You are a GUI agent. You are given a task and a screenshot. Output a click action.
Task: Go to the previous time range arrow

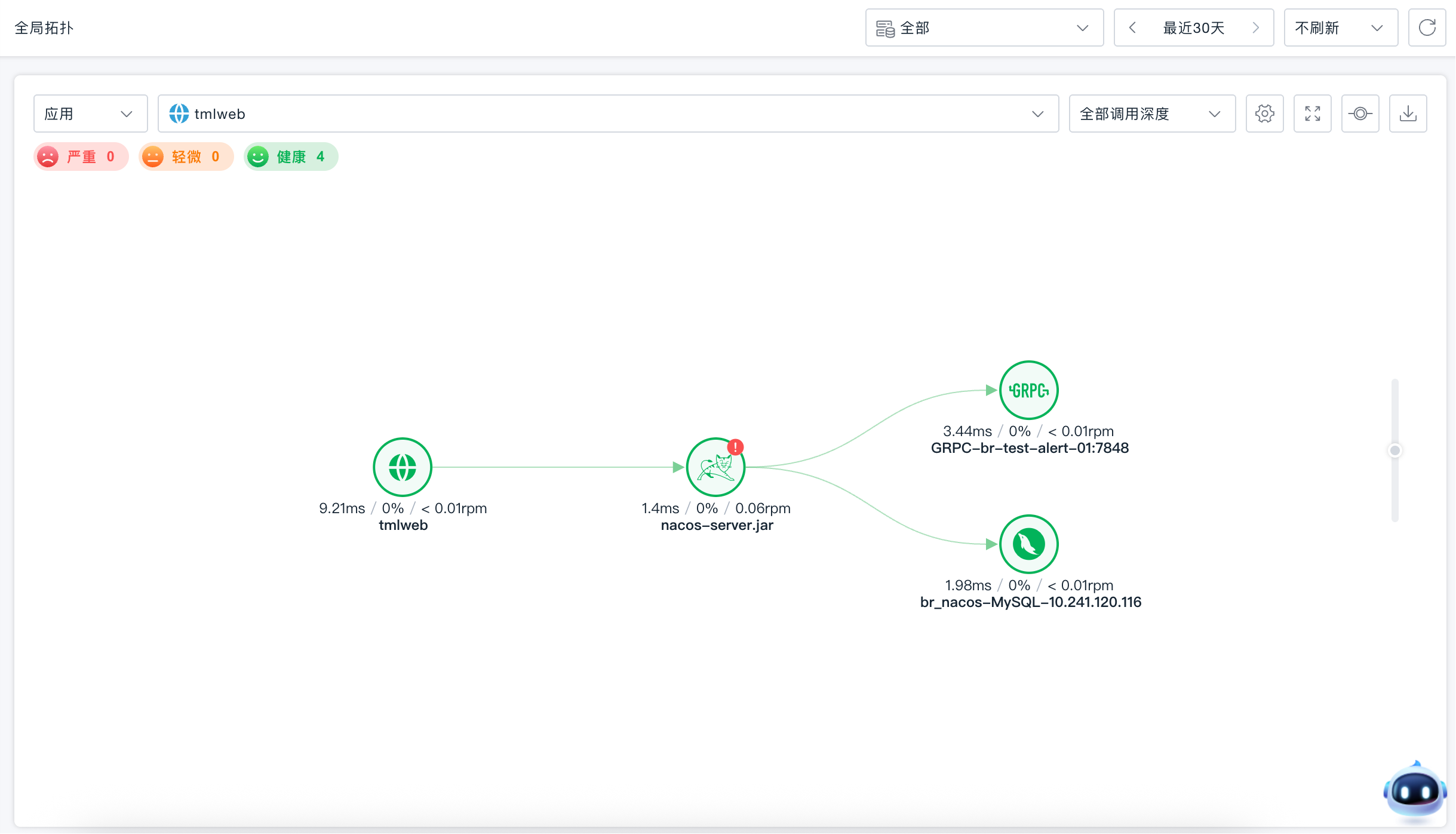1132,27
